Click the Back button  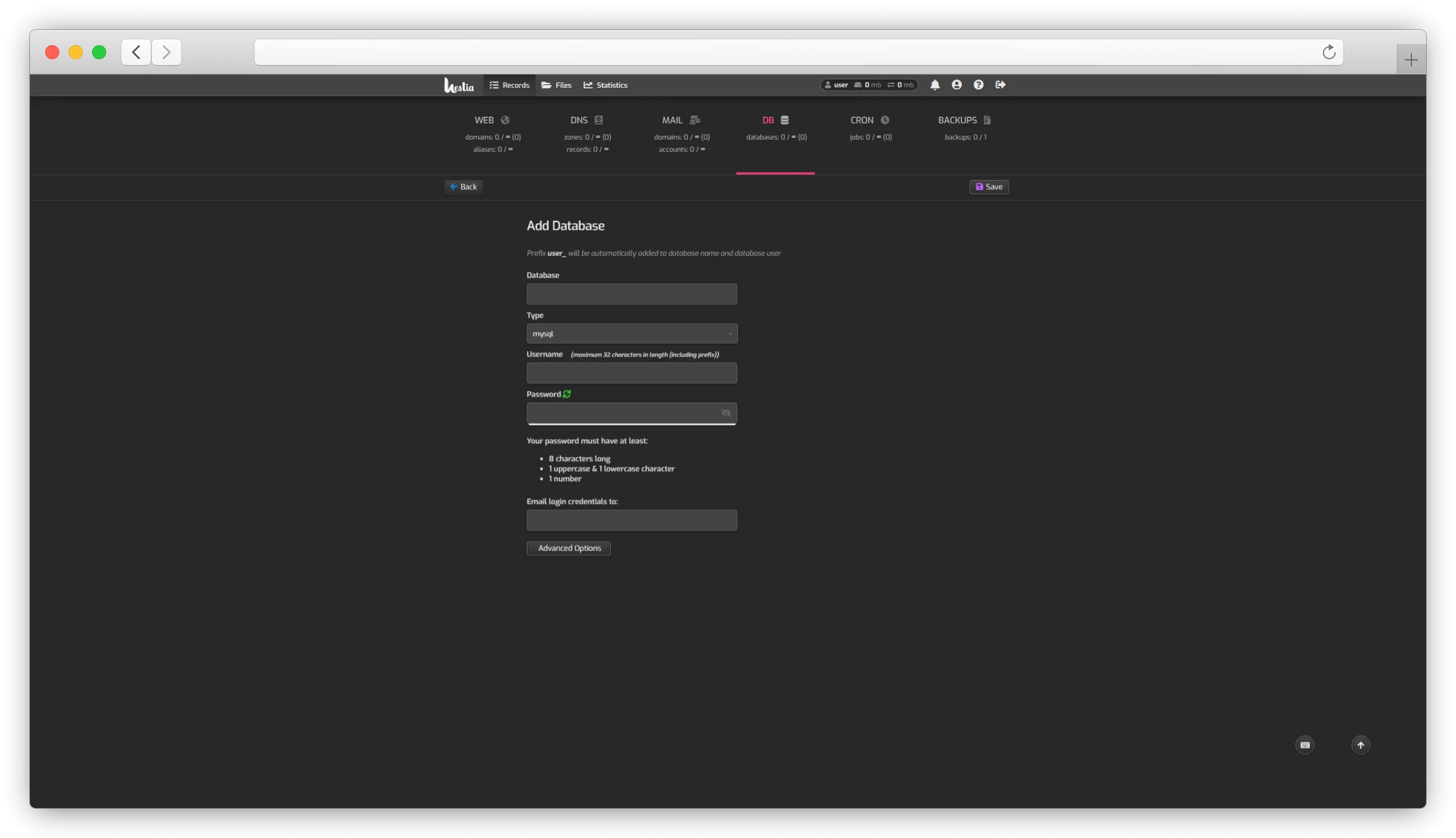tap(463, 186)
